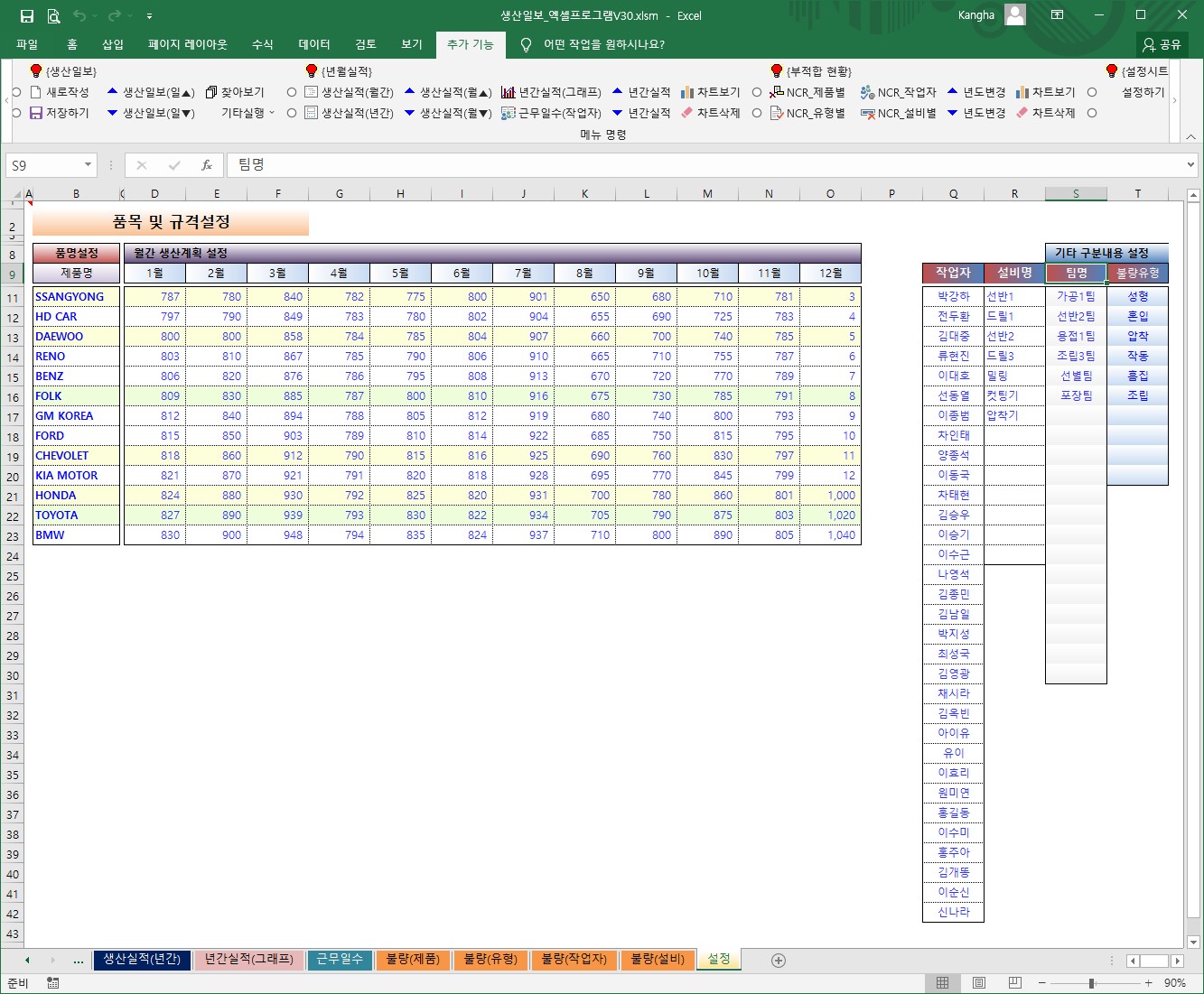Open 생산실적(월간) sheet icon

[311, 92]
